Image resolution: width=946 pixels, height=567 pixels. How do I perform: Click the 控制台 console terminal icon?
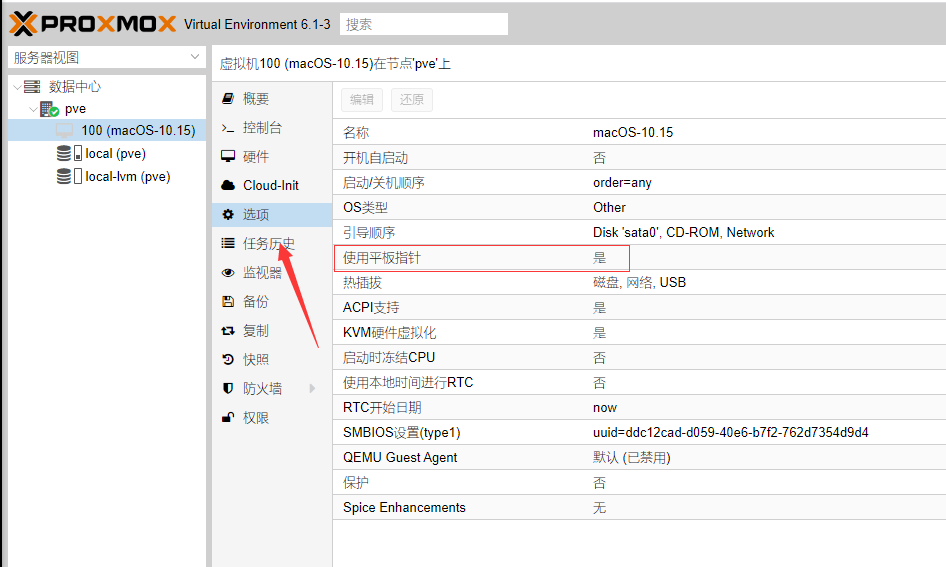tap(228, 128)
